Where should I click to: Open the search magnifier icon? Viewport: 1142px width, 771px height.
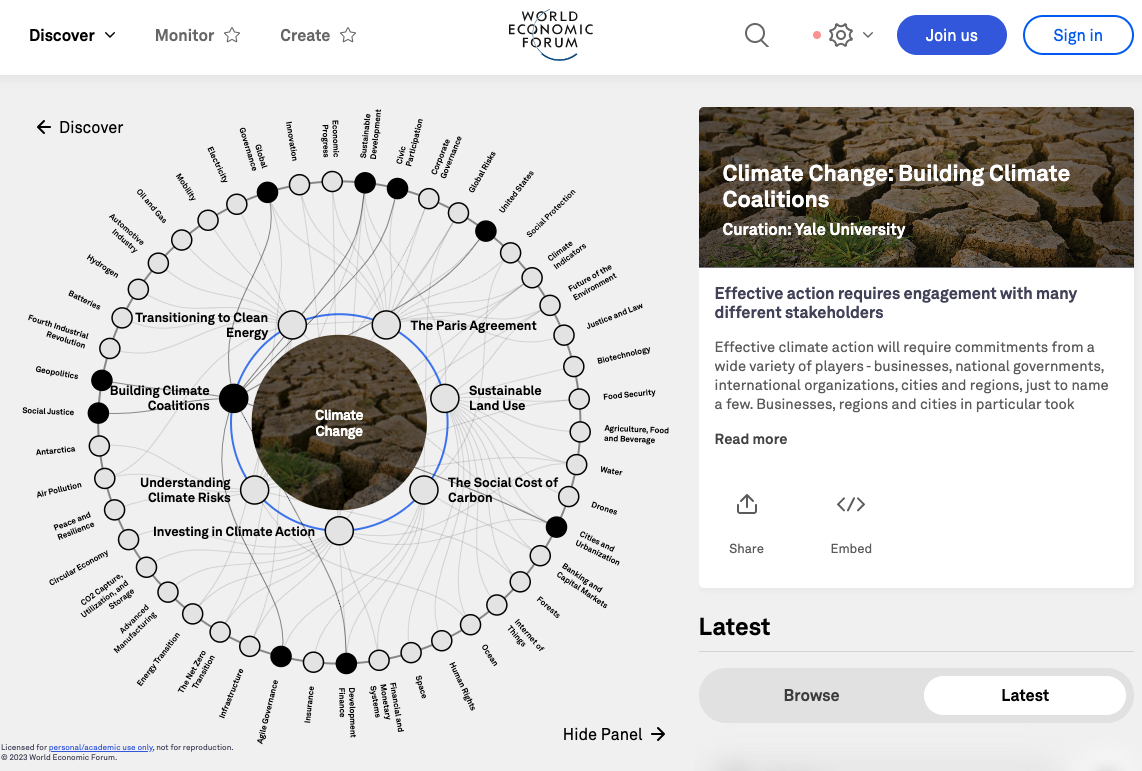pyautogui.click(x=756, y=35)
